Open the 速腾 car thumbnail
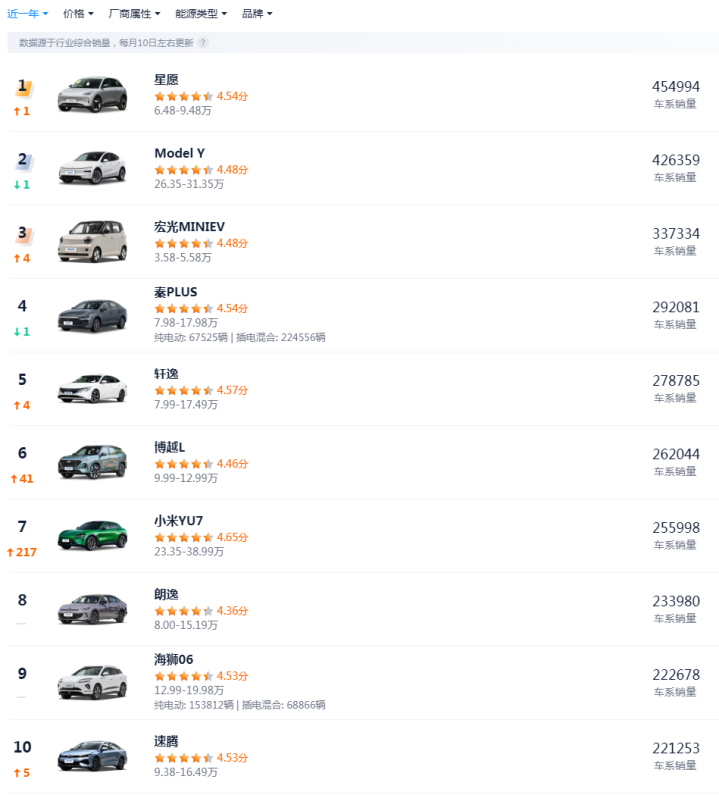The image size is (719, 795). (92, 756)
